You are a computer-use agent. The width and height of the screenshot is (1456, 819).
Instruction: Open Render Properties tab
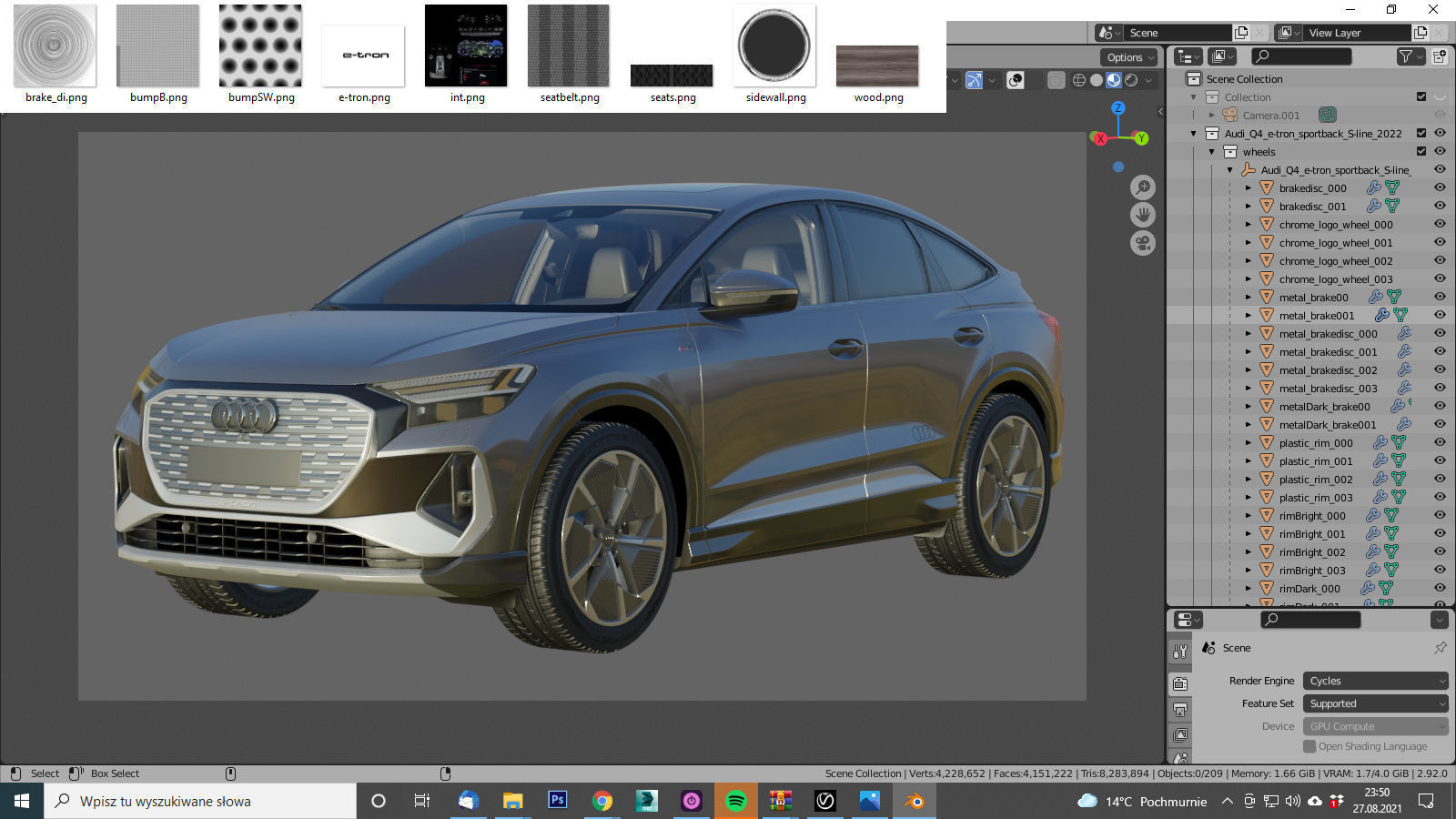[x=1180, y=683]
